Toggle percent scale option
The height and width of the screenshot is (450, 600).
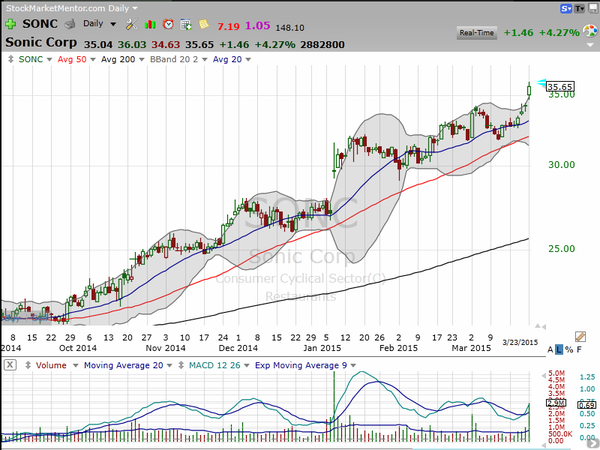(x=569, y=349)
